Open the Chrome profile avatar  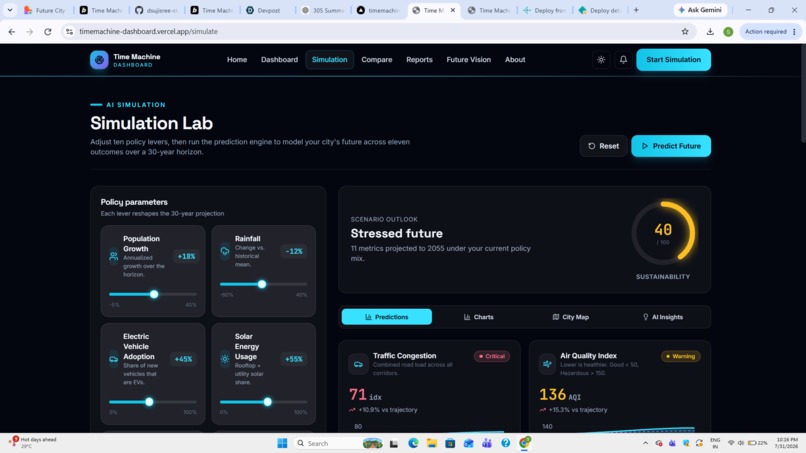tap(728, 31)
